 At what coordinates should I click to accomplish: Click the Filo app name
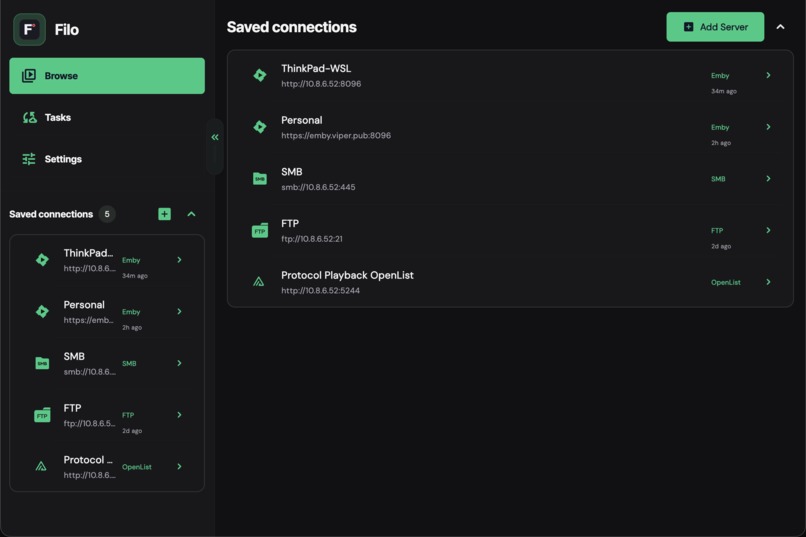[67, 29]
